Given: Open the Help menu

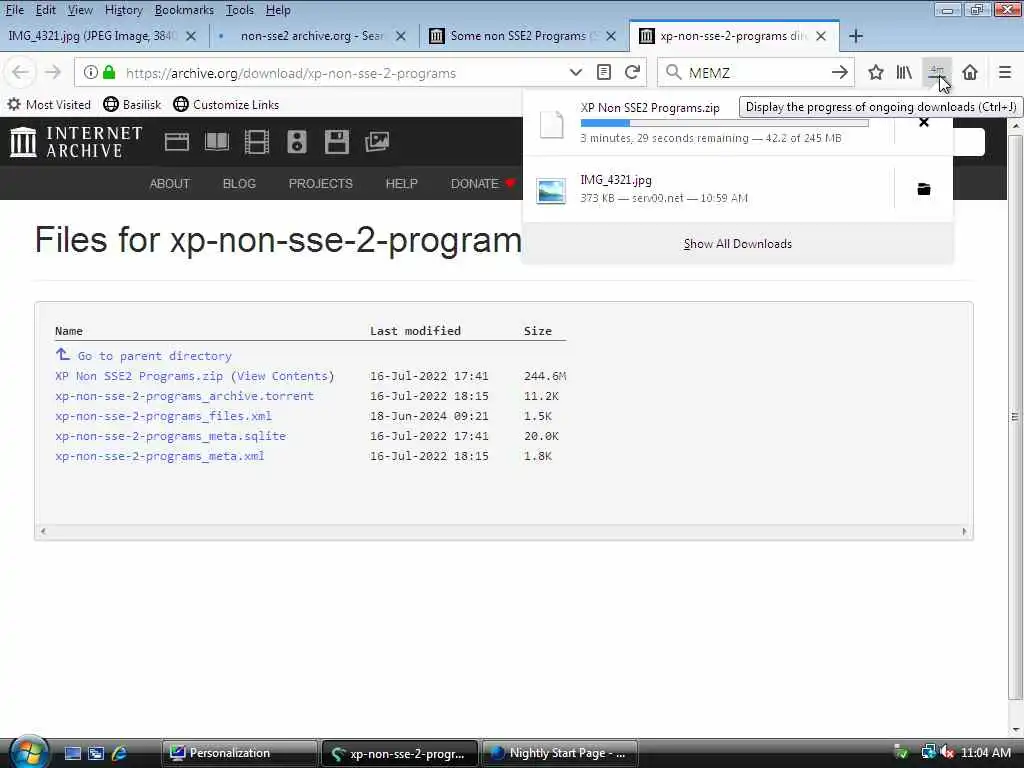Looking at the screenshot, I should [278, 10].
